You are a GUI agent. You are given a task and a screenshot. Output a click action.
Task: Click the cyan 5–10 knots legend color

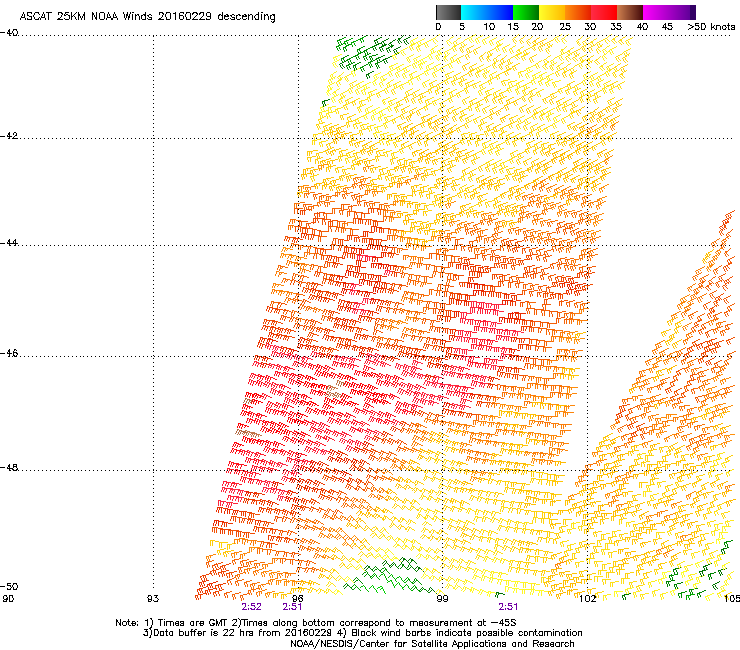tap(474, 12)
